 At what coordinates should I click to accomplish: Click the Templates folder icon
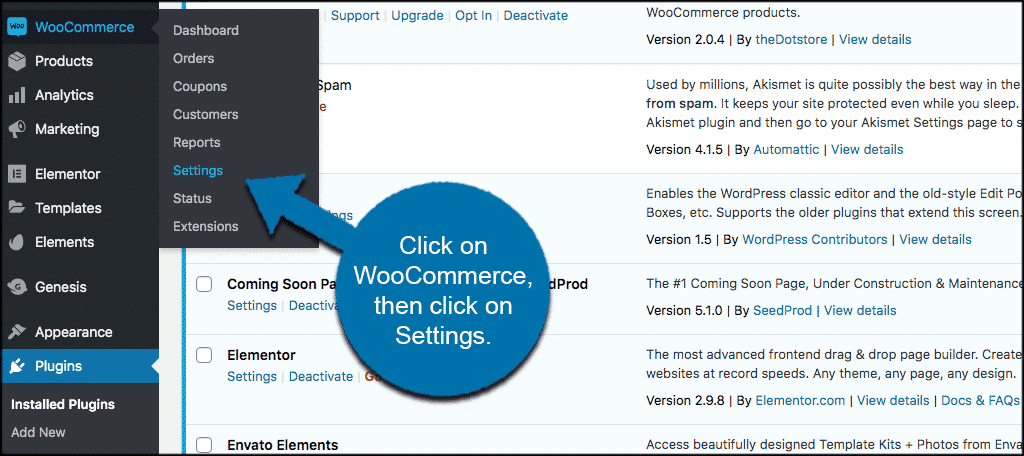[x=17, y=208]
